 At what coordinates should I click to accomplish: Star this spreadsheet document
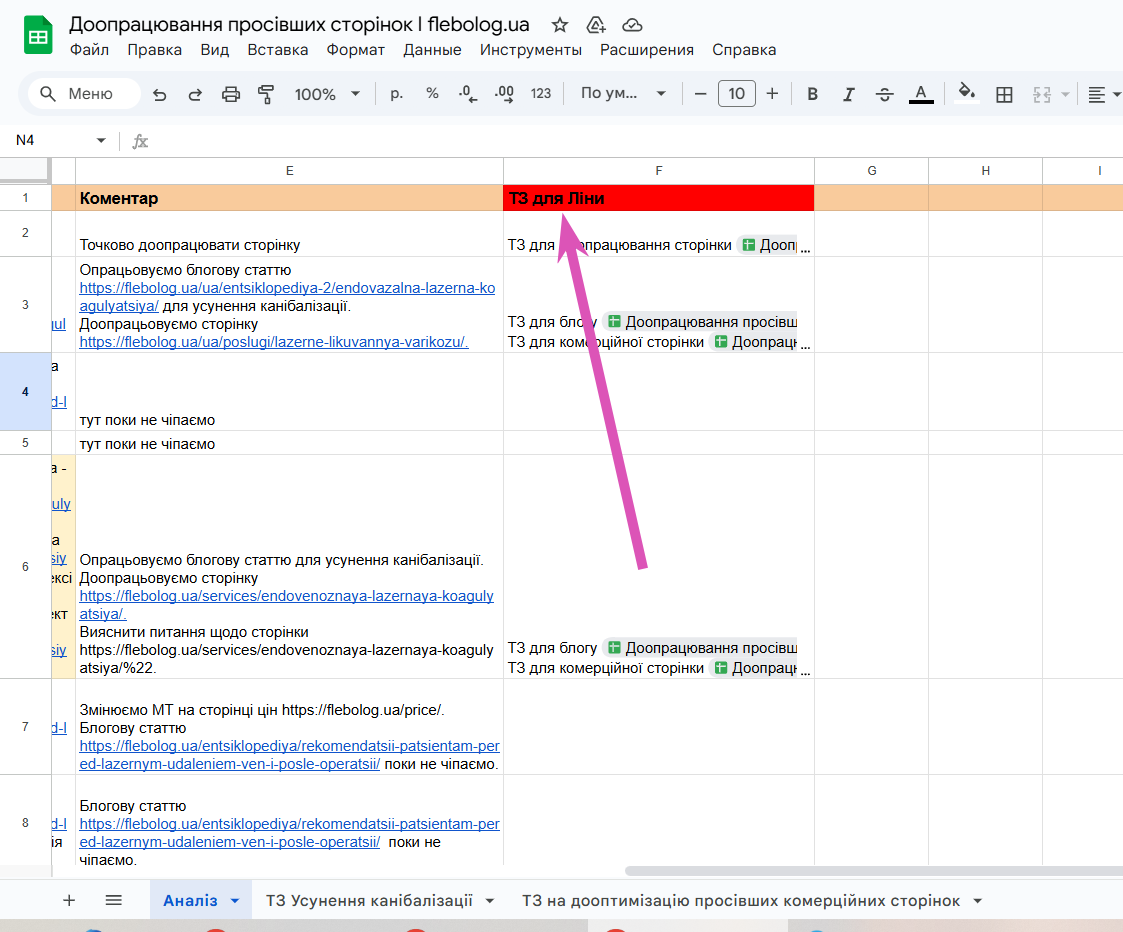(559, 25)
